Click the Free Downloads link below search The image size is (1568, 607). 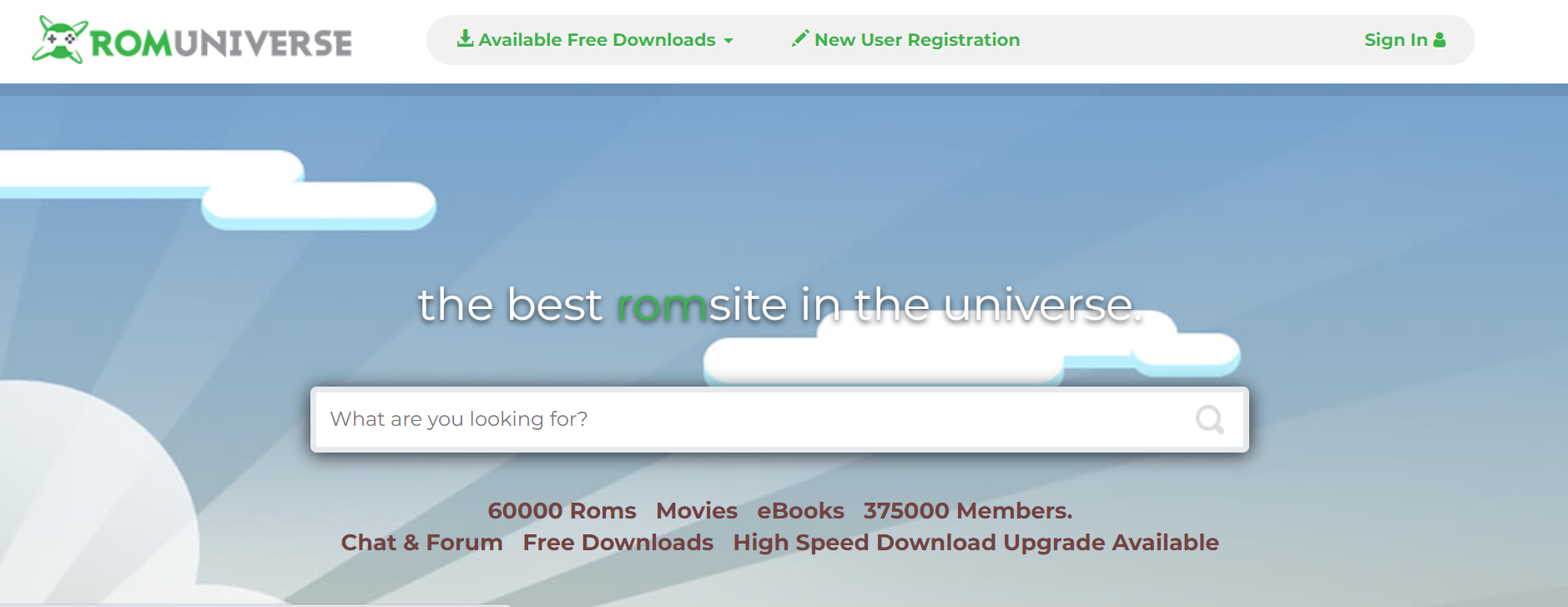pyautogui.click(x=618, y=543)
